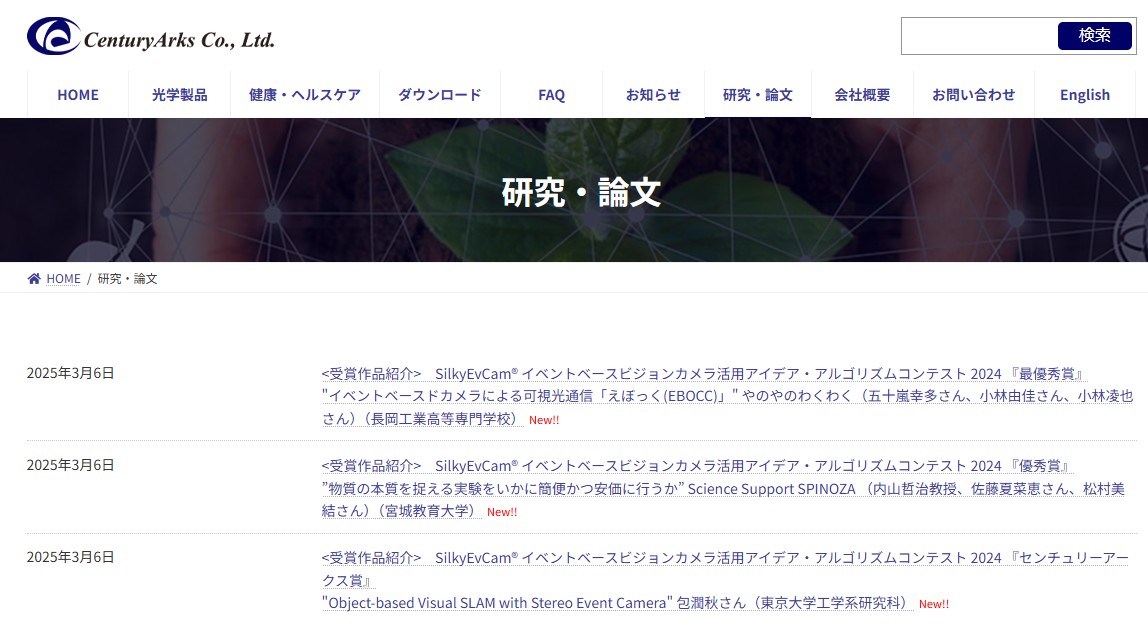Click the home icon in breadcrumb
This screenshot has width=1148, height=627.
pos(34,278)
